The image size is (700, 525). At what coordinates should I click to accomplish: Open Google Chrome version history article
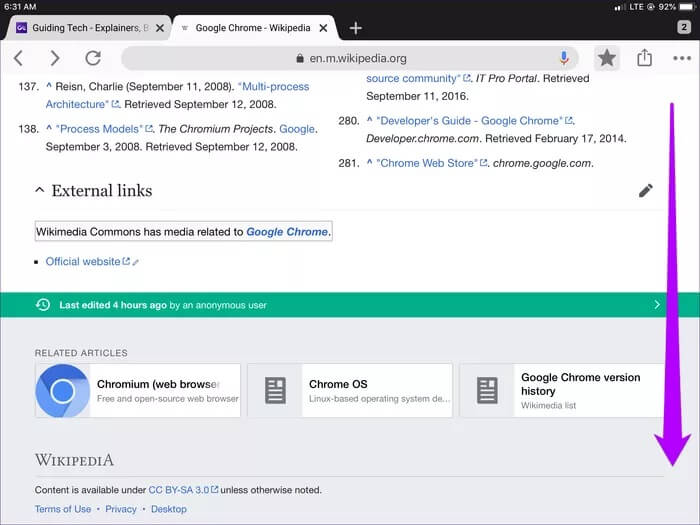point(562,391)
